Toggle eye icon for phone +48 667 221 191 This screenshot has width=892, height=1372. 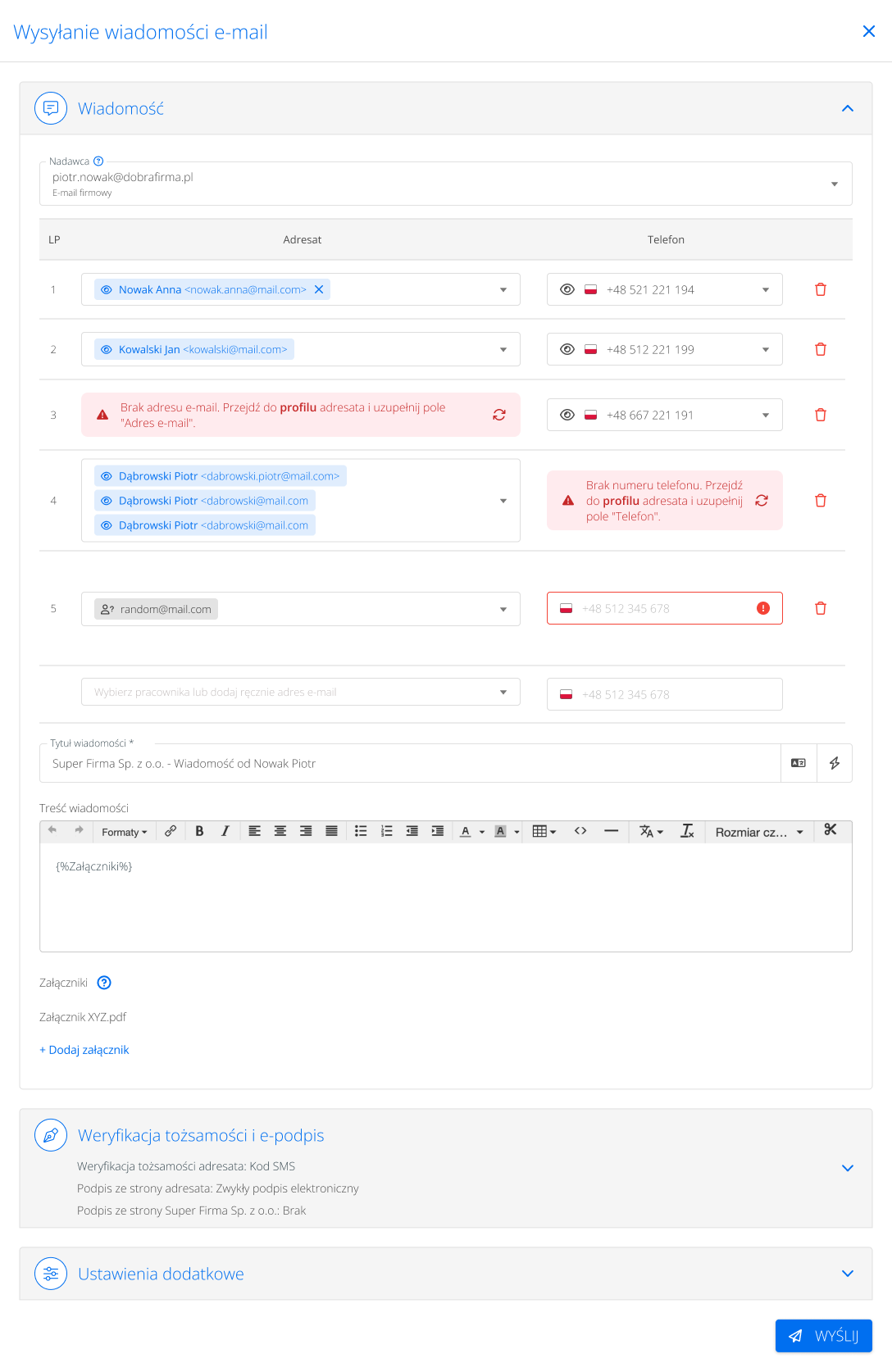(567, 415)
